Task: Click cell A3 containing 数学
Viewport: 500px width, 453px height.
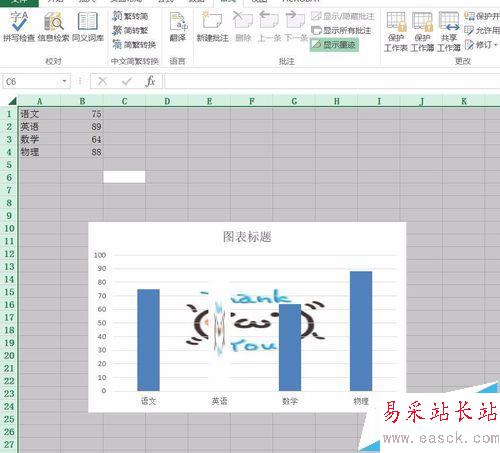Action: [40, 139]
